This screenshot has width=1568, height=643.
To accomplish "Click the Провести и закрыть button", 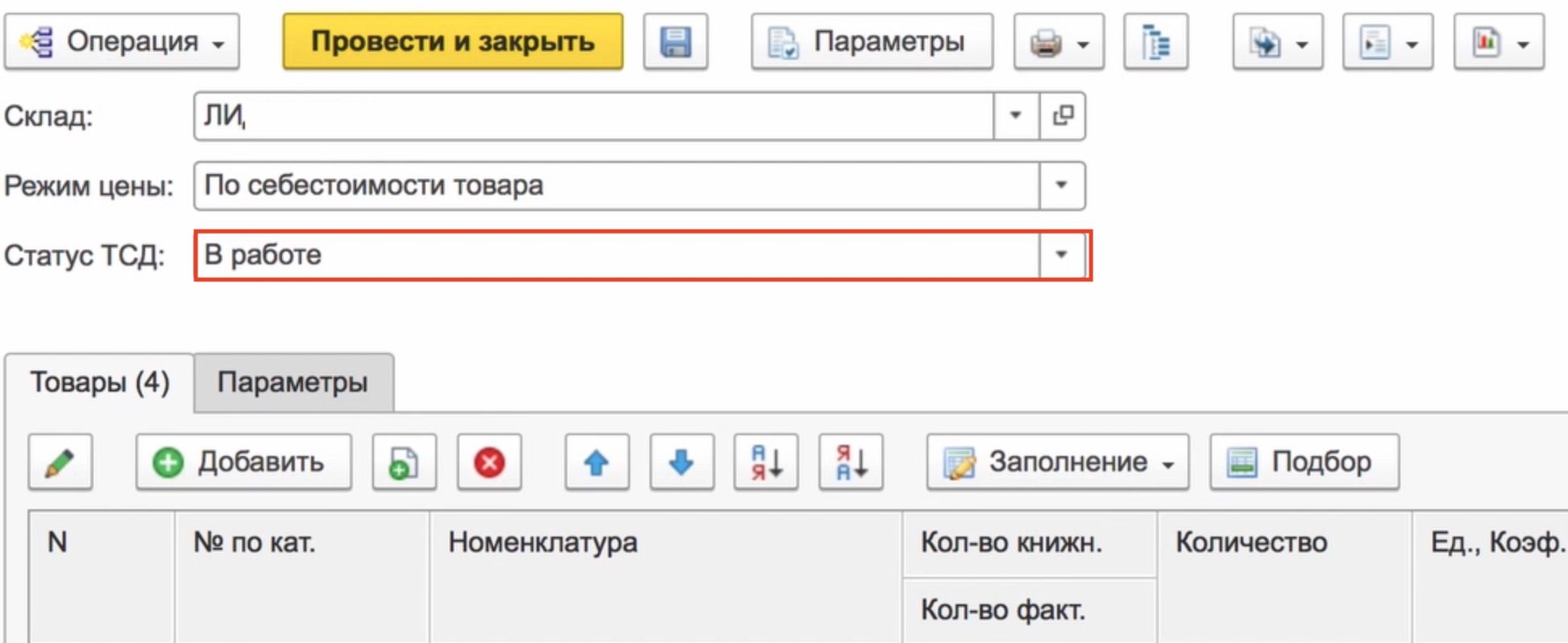I will [x=453, y=41].
